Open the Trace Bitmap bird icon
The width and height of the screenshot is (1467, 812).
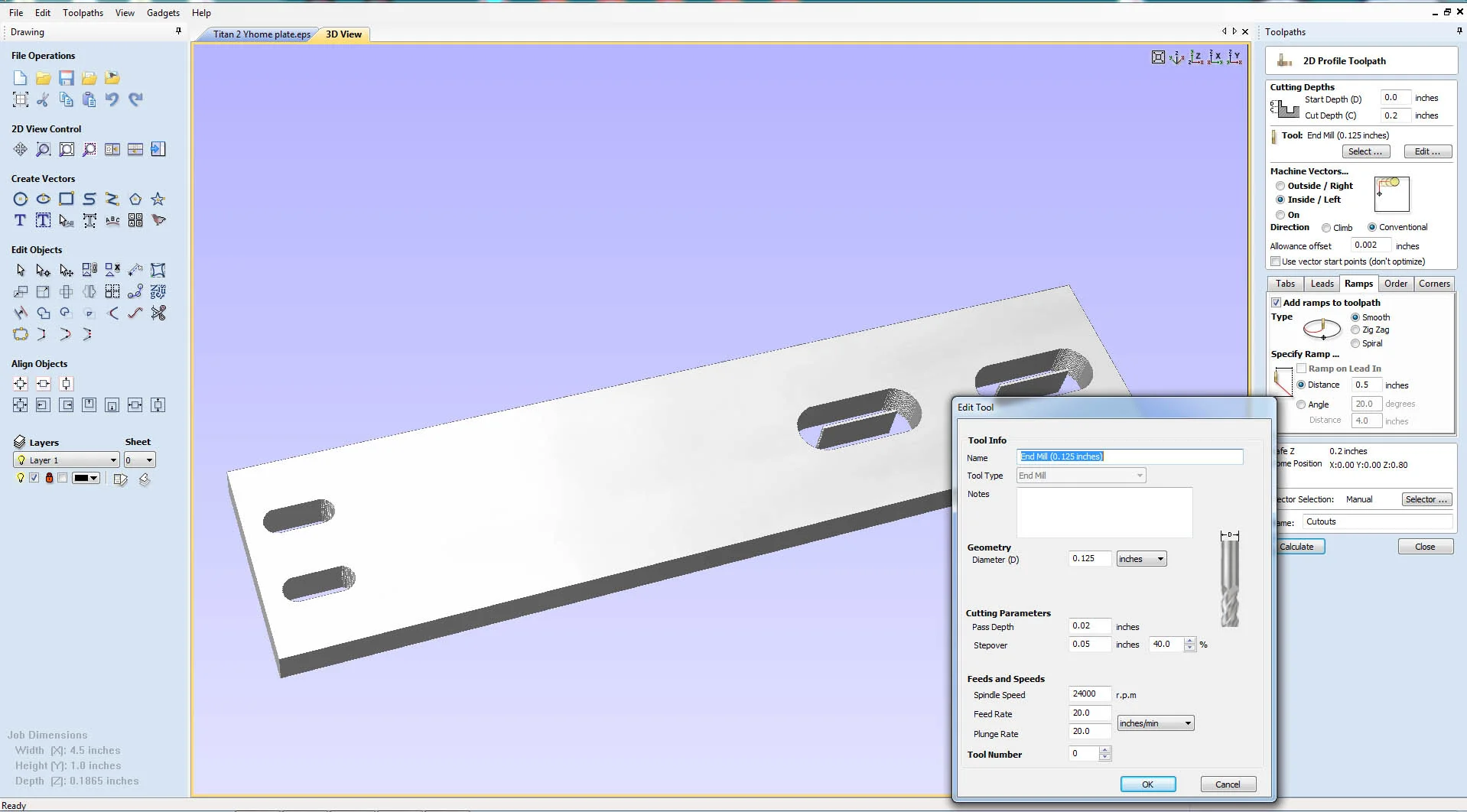pos(158,220)
